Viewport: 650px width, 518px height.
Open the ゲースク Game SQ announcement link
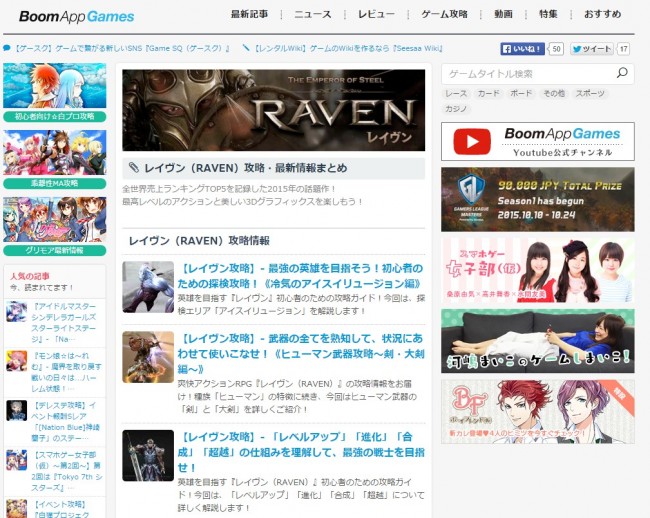tap(122, 48)
